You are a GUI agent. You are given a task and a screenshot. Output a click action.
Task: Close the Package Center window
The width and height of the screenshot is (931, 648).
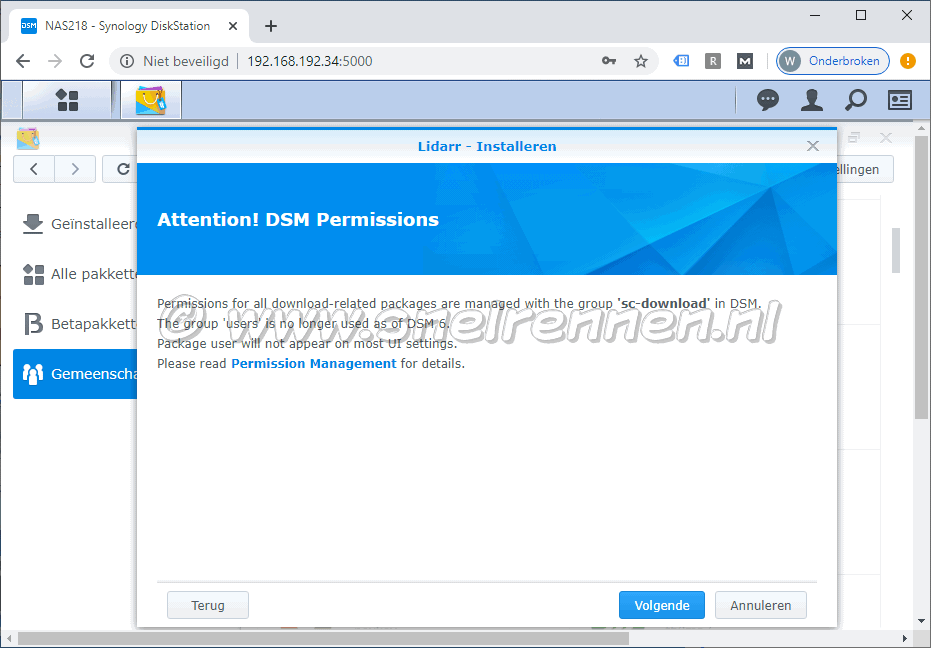tap(886, 138)
